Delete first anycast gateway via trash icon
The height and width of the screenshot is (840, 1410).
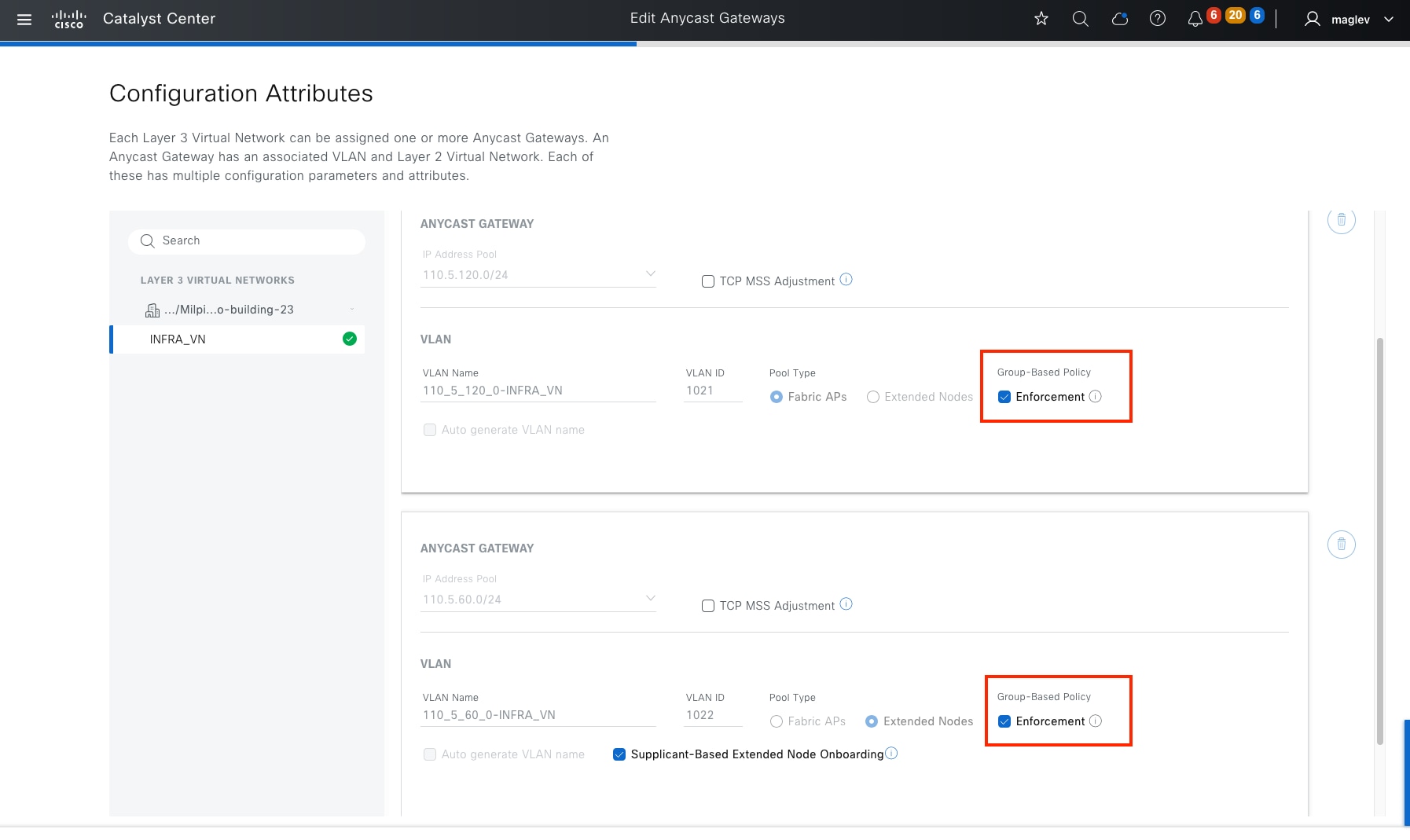coord(1341,220)
